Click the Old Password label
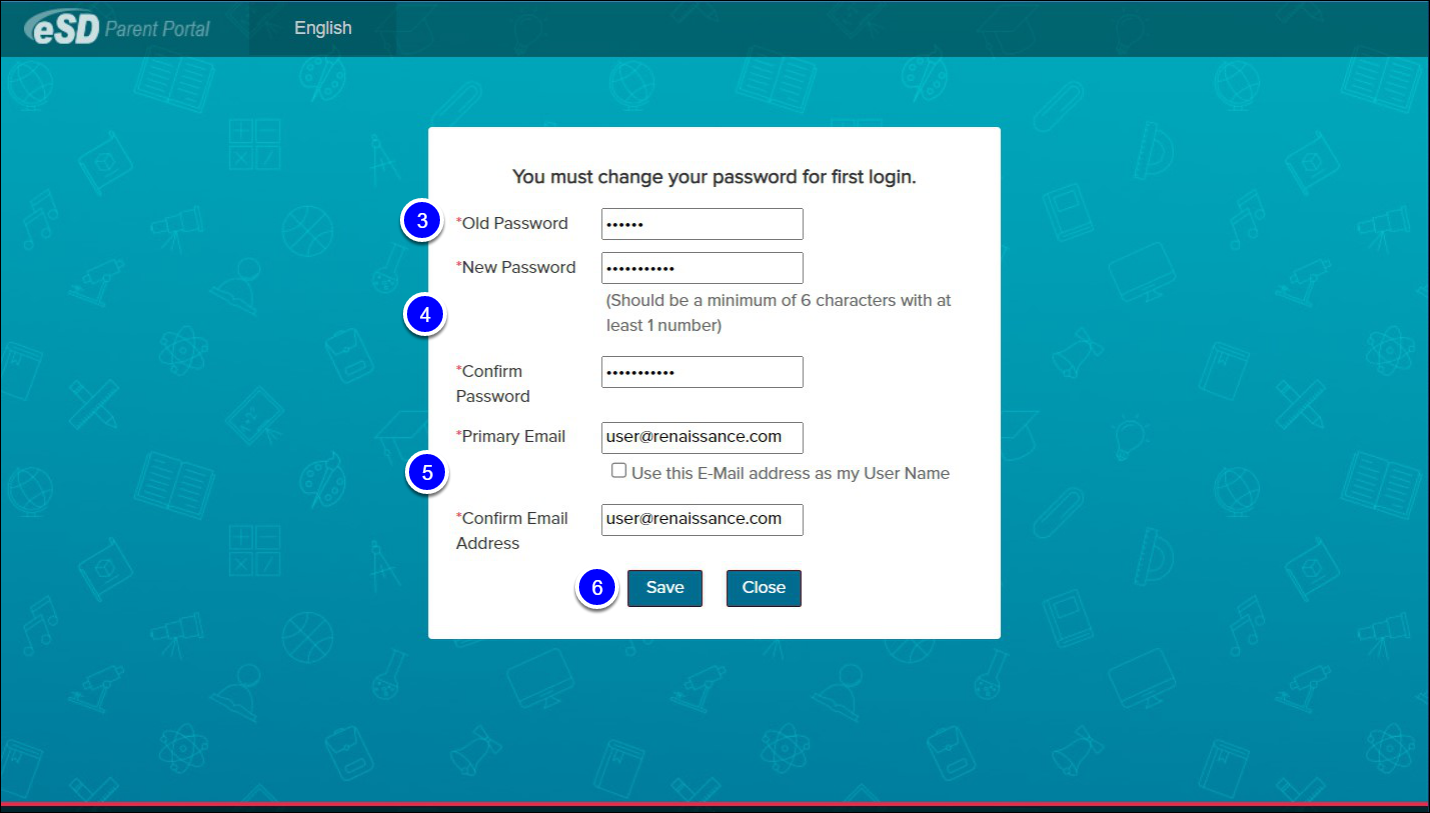Viewport: 1430px width, 813px height. coord(514,223)
